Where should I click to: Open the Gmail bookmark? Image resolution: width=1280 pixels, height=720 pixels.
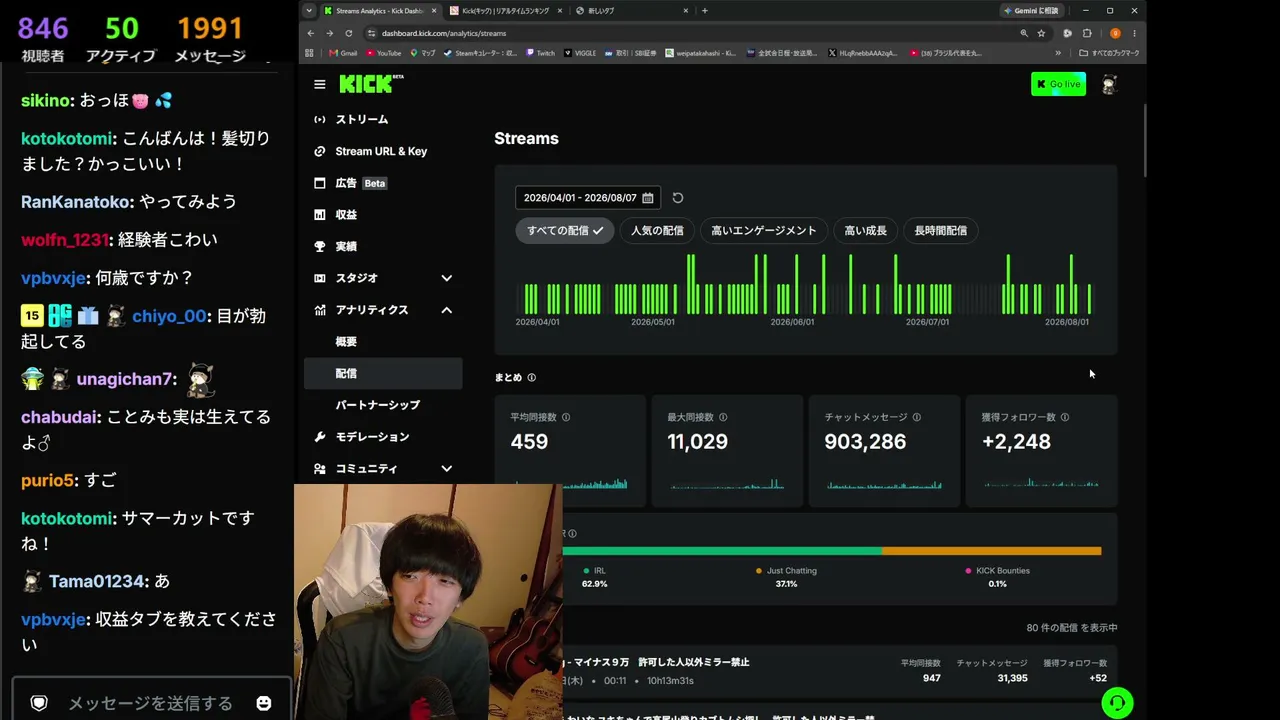tap(343, 53)
